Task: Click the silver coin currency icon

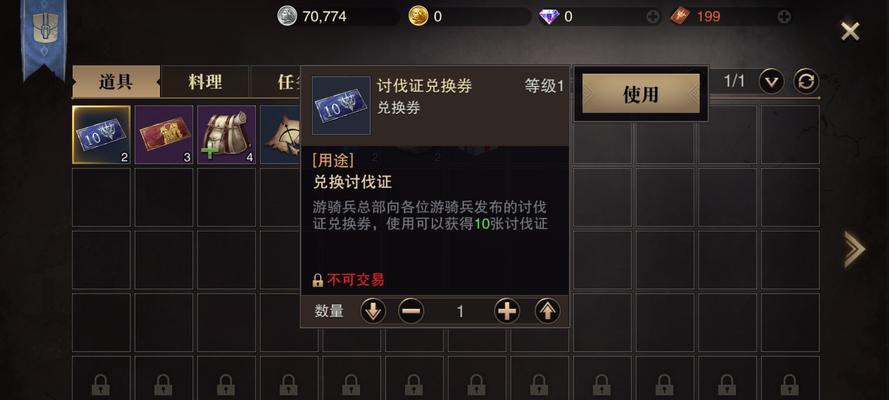Action: (287, 16)
